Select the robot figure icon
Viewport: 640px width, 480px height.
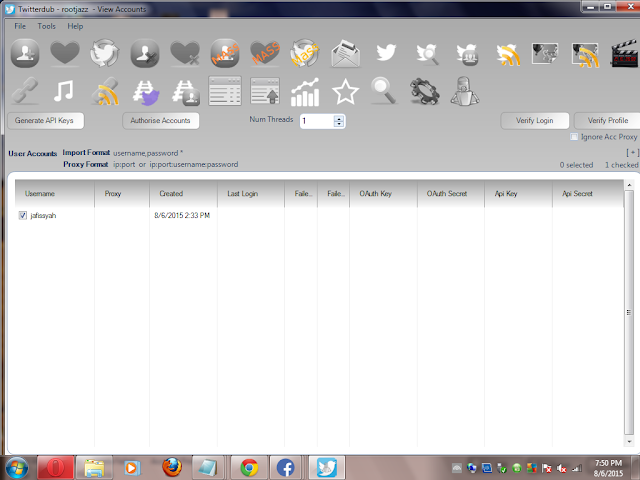click(465, 91)
